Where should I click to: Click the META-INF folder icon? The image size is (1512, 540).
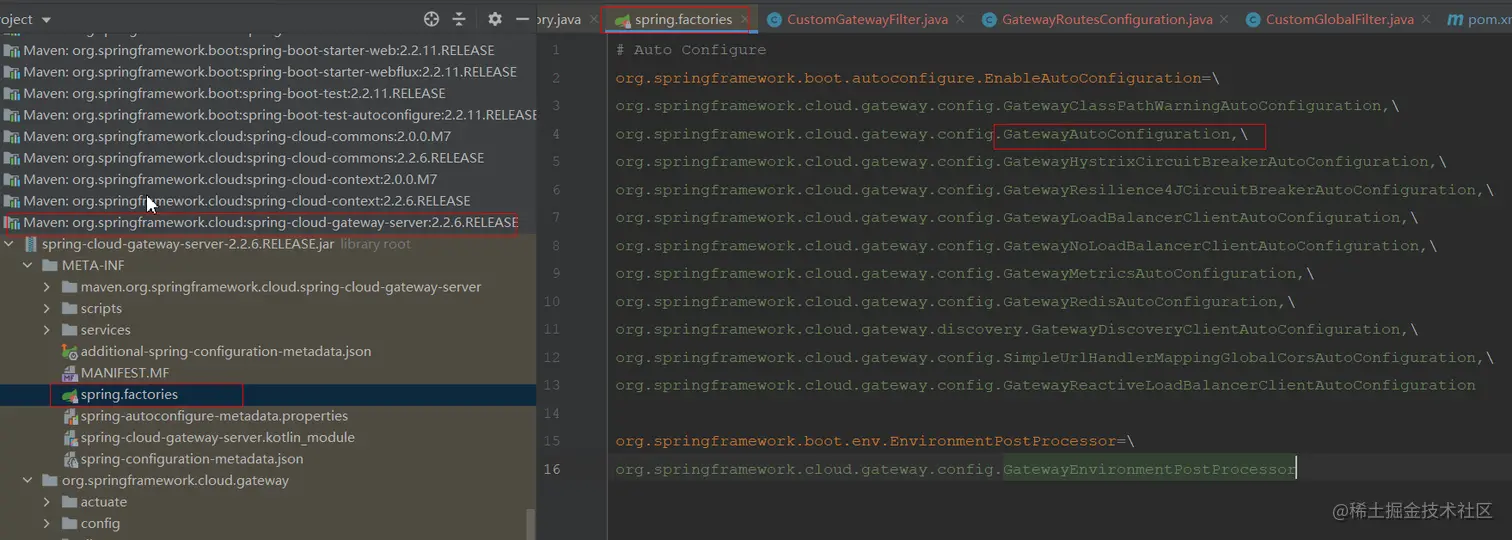(x=50, y=265)
